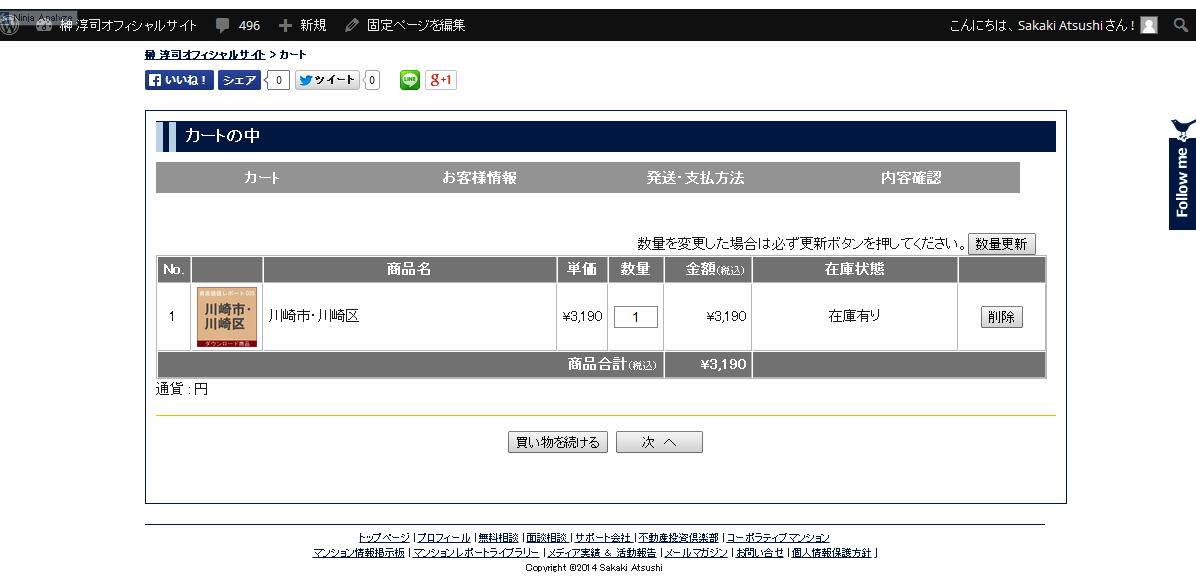
Task: Click the Google +1 button
Action: (x=441, y=81)
